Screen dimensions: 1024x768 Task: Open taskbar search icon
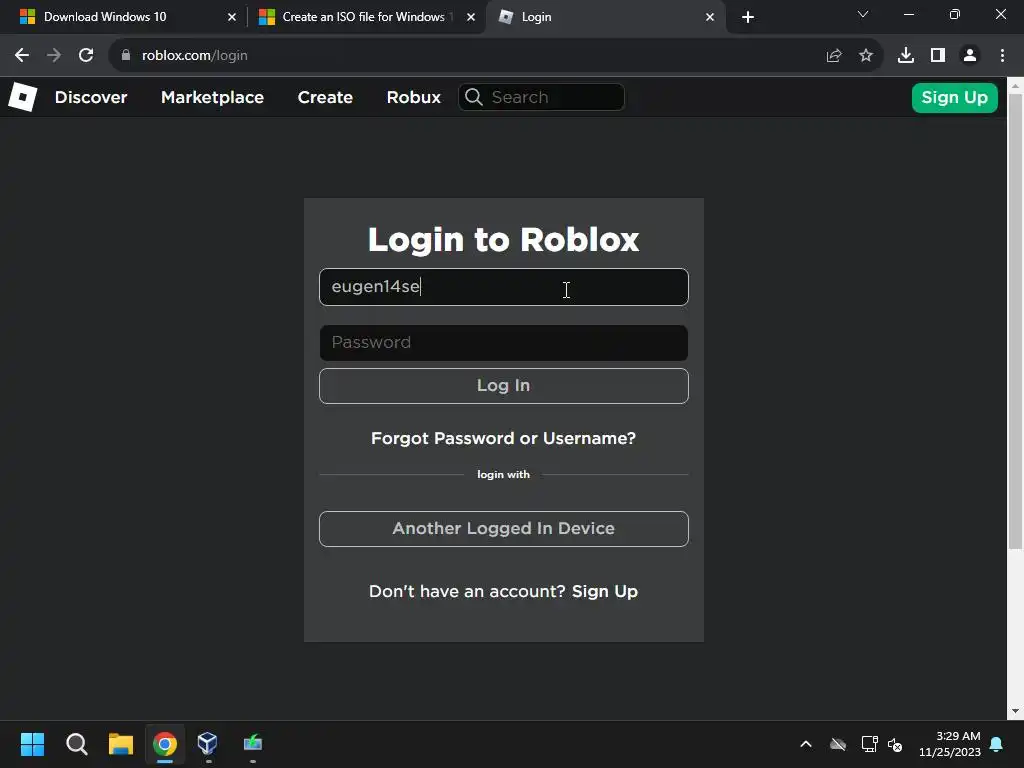tap(76, 744)
